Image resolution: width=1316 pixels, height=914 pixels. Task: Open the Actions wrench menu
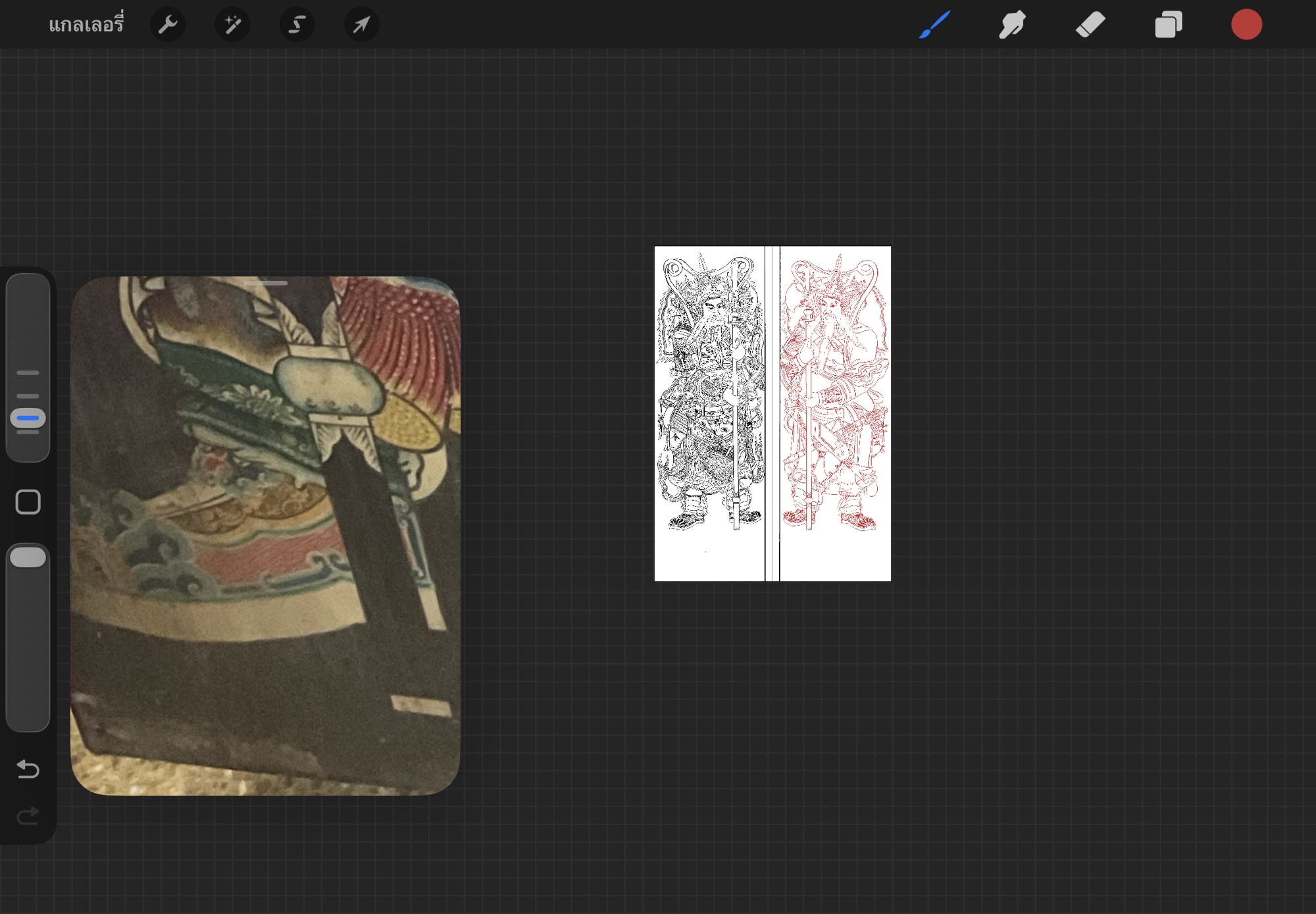[x=168, y=25]
